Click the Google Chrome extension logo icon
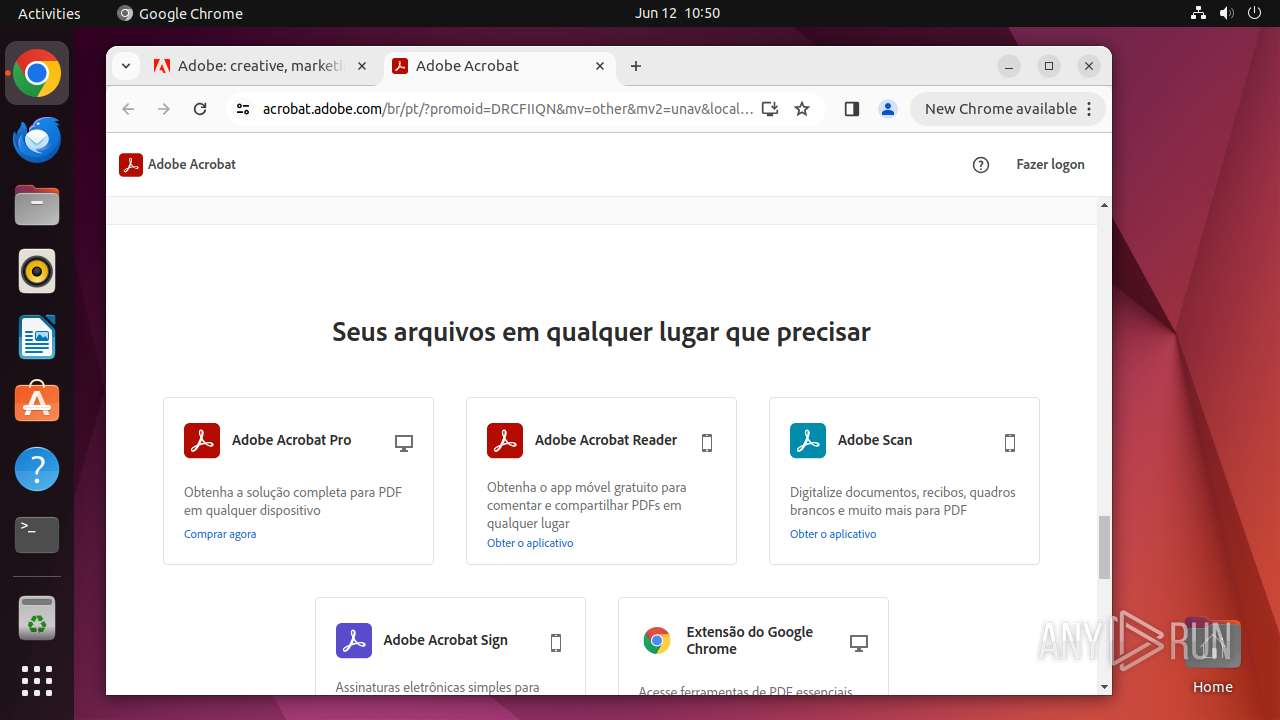1280x720 pixels. tap(657, 640)
